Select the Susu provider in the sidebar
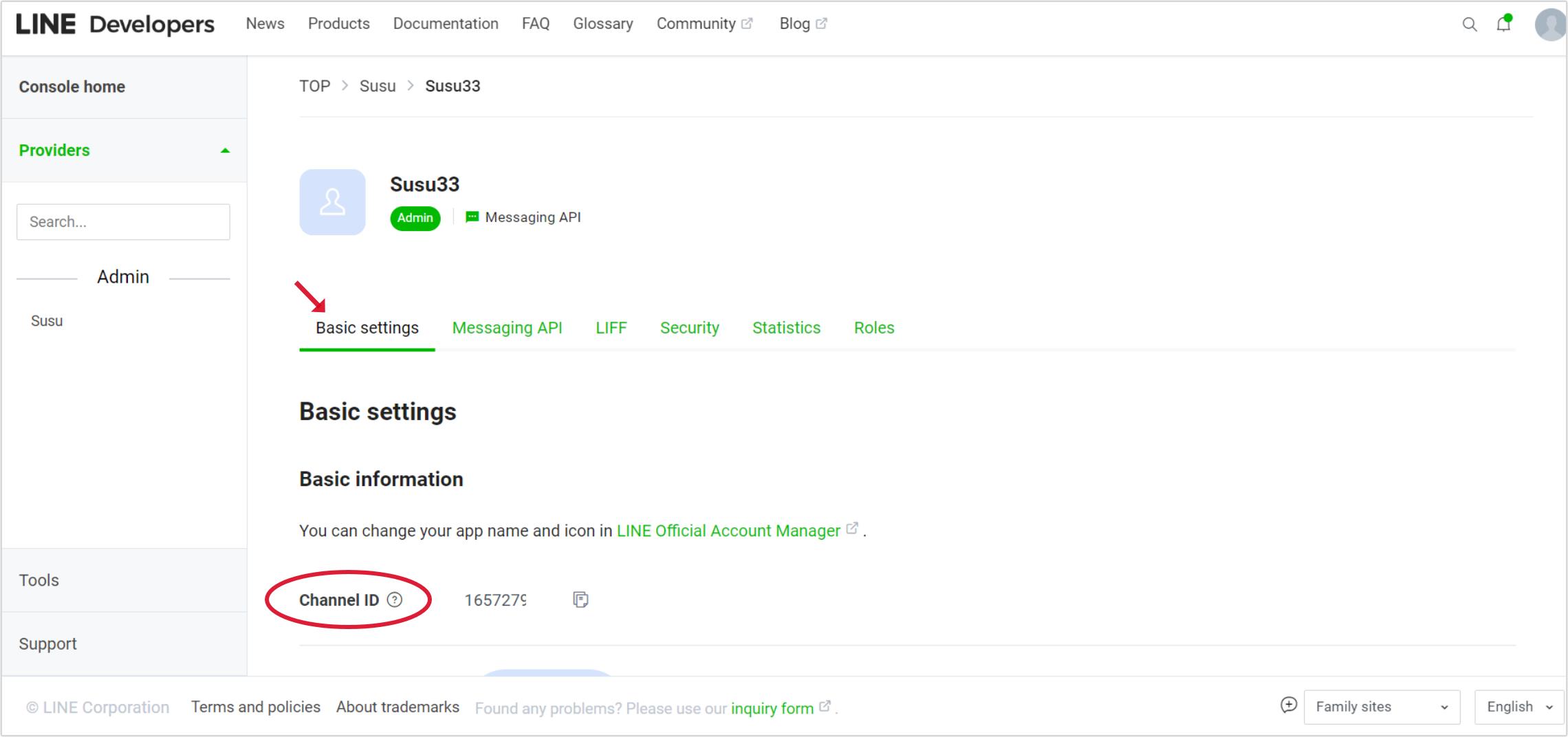The height and width of the screenshot is (737, 1568). click(x=47, y=321)
